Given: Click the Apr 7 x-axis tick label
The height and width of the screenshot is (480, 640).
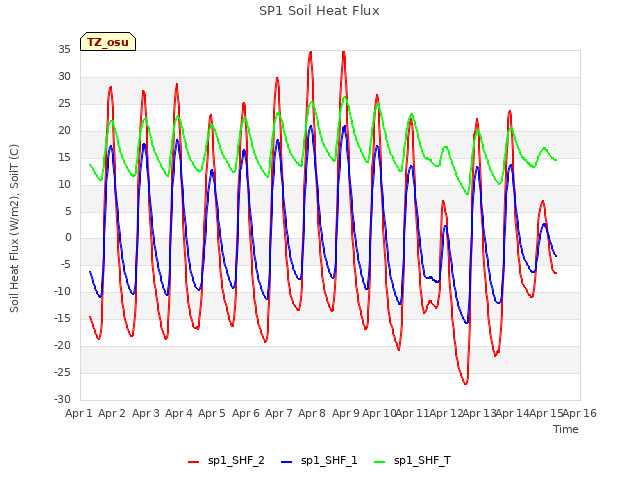Looking at the screenshot, I should point(279,413).
